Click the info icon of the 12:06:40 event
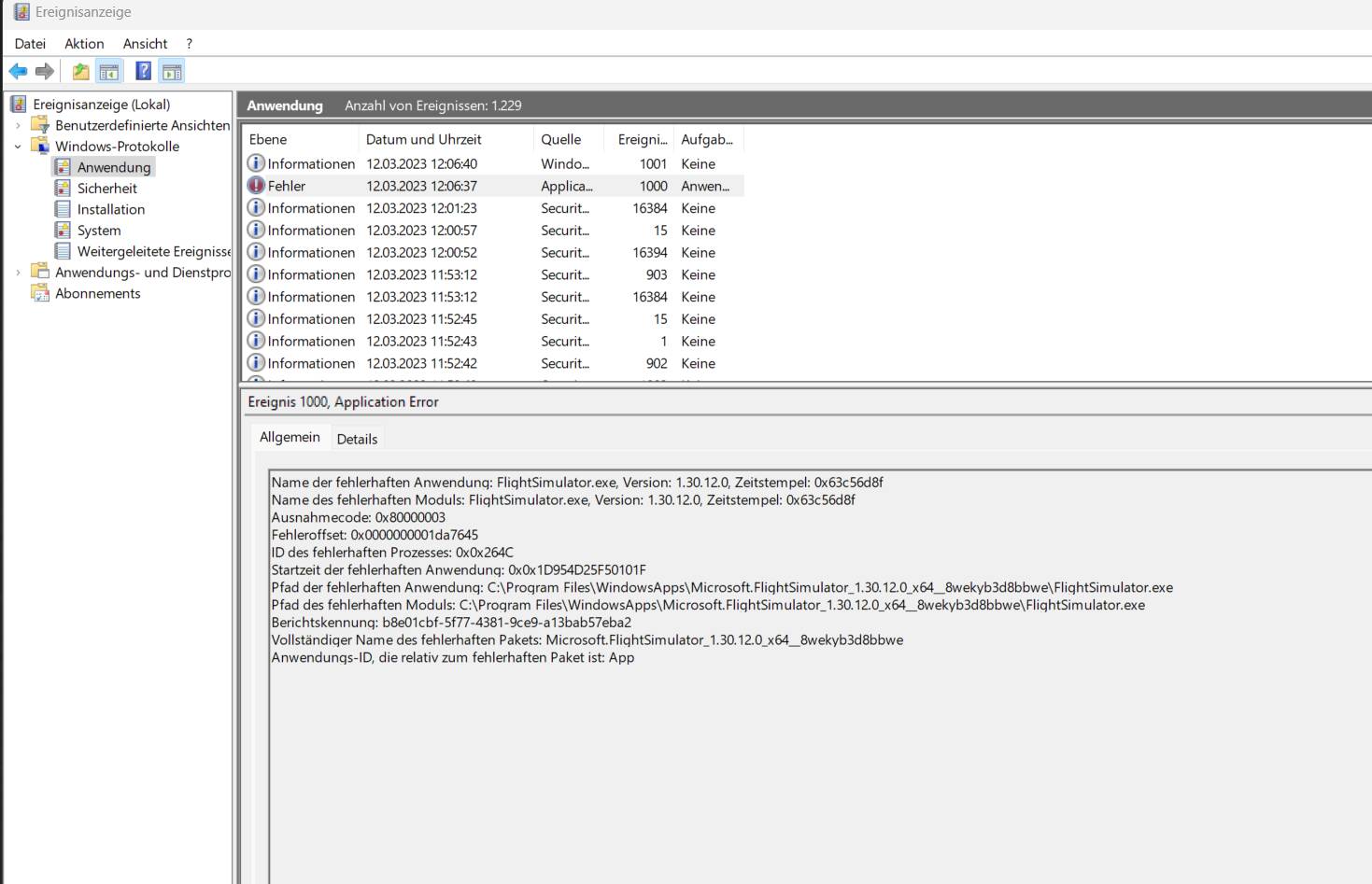The height and width of the screenshot is (884, 1372). click(x=256, y=162)
